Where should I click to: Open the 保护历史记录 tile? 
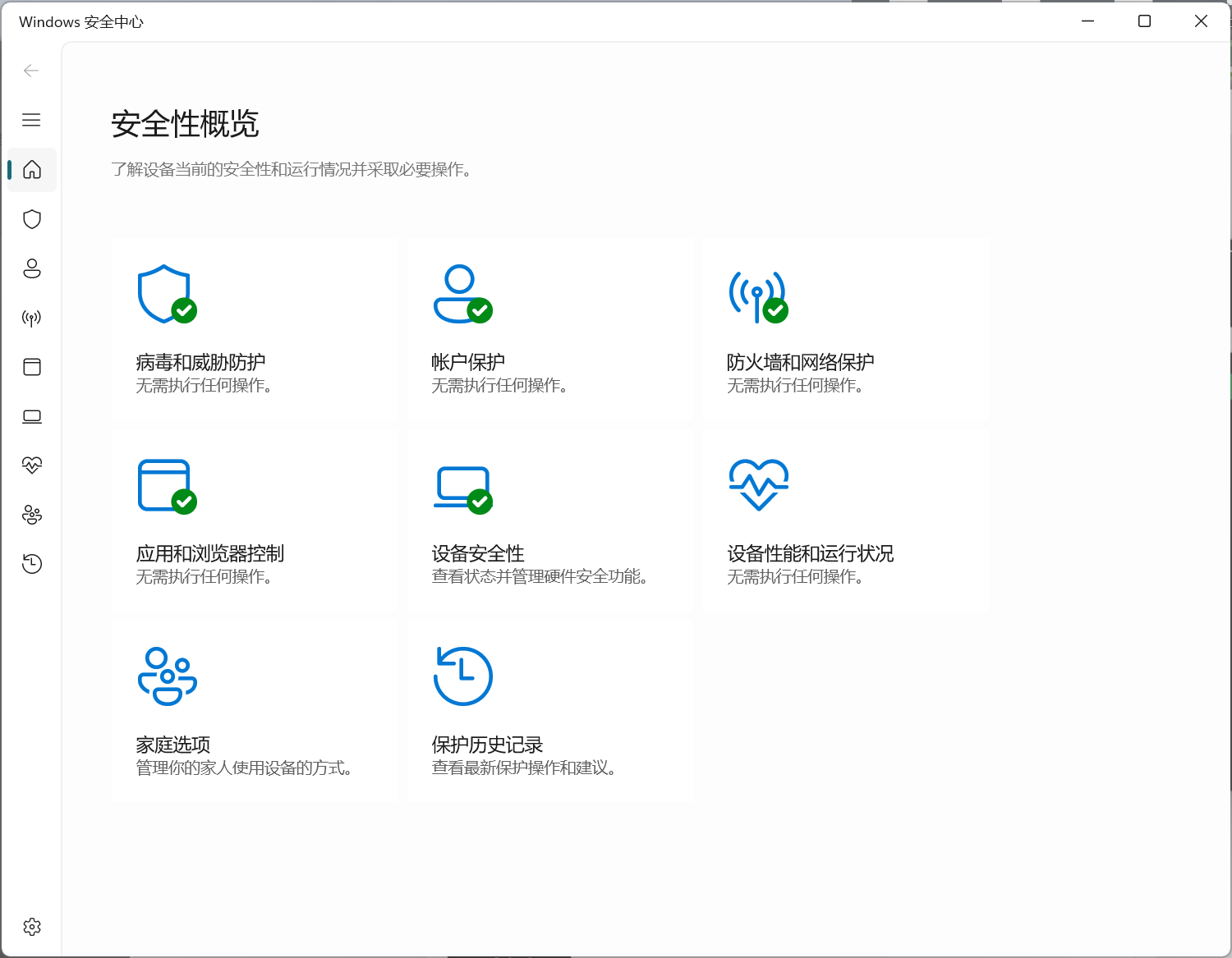(x=549, y=712)
